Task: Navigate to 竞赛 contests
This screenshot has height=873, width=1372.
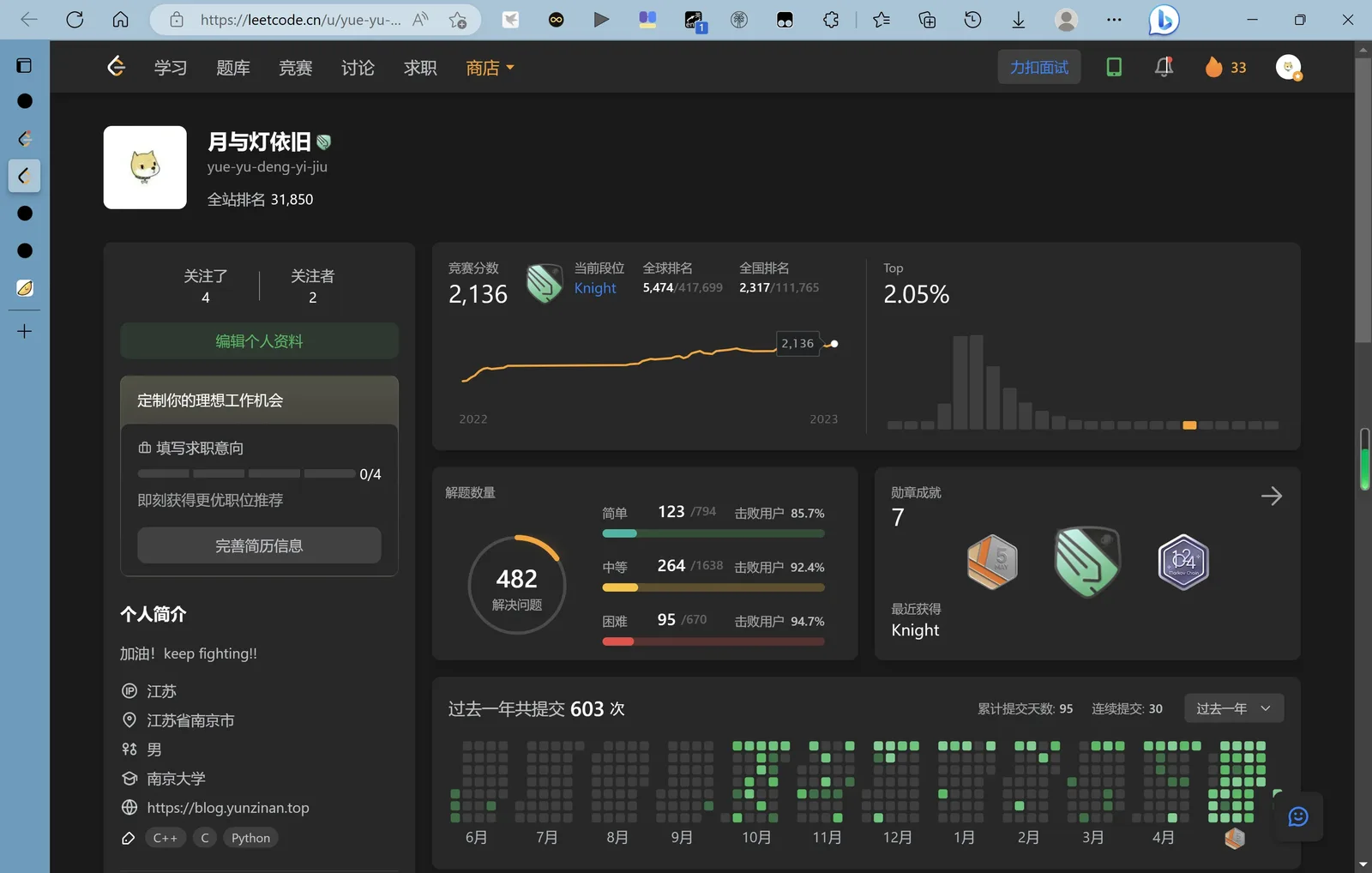Action: [296, 68]
